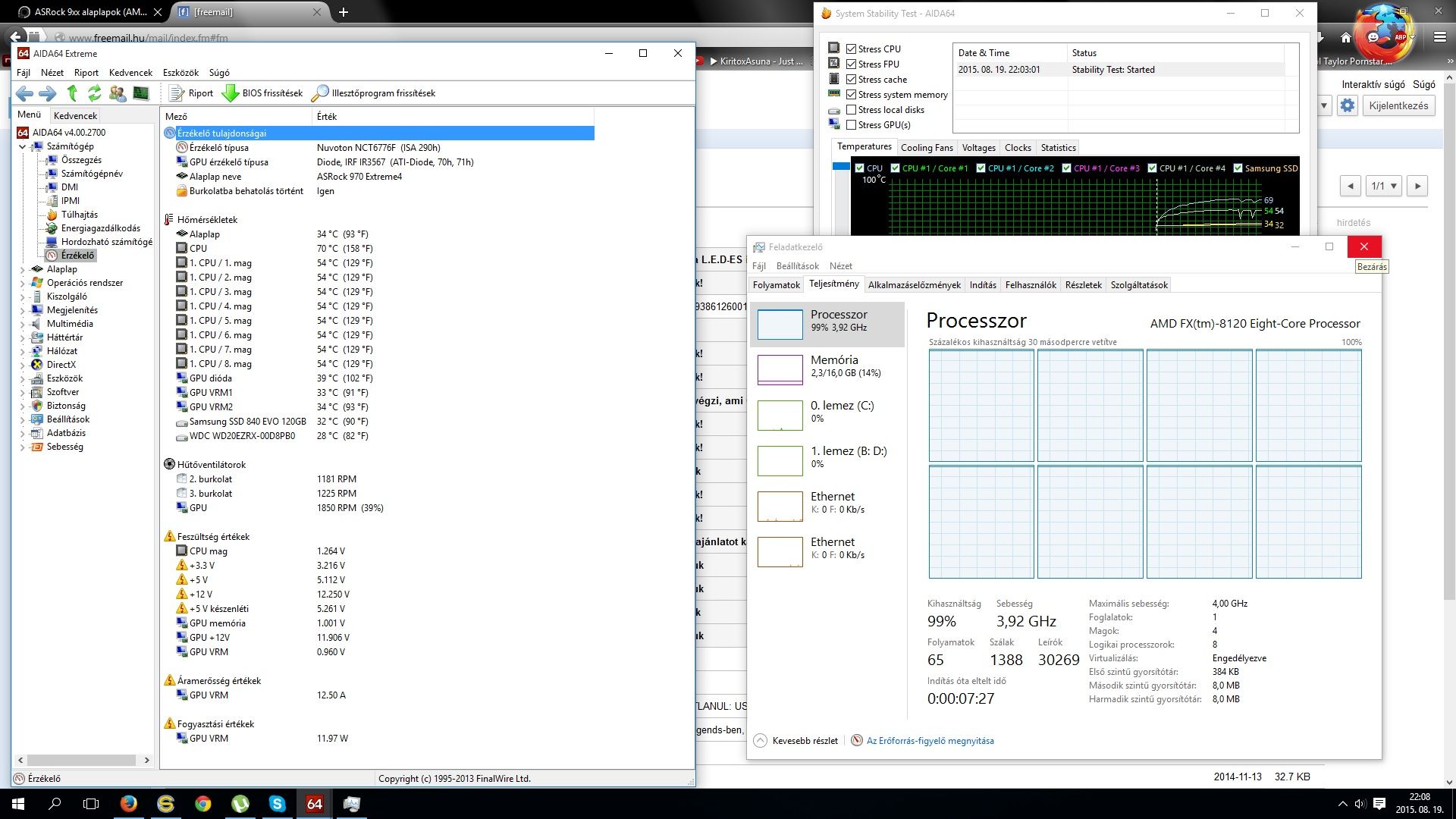Open AIDA64 taskbar icon
The height and width of the screenshot is (819, 1456).
[x=314, y=804]
